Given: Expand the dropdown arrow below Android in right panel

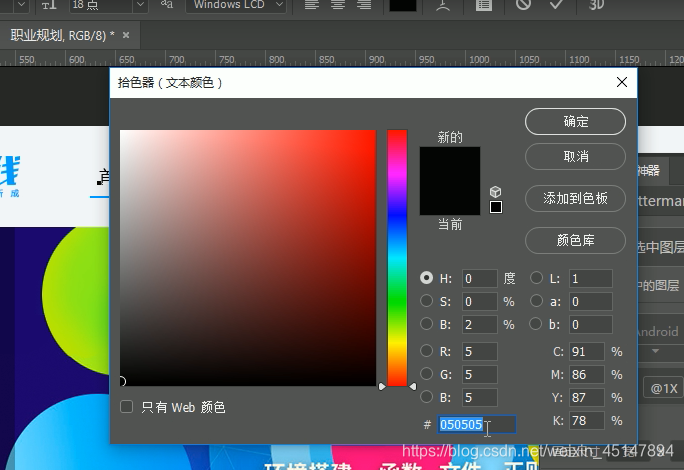Looking at the screenshot, I should pyautogui.click(x=655, y=351).
